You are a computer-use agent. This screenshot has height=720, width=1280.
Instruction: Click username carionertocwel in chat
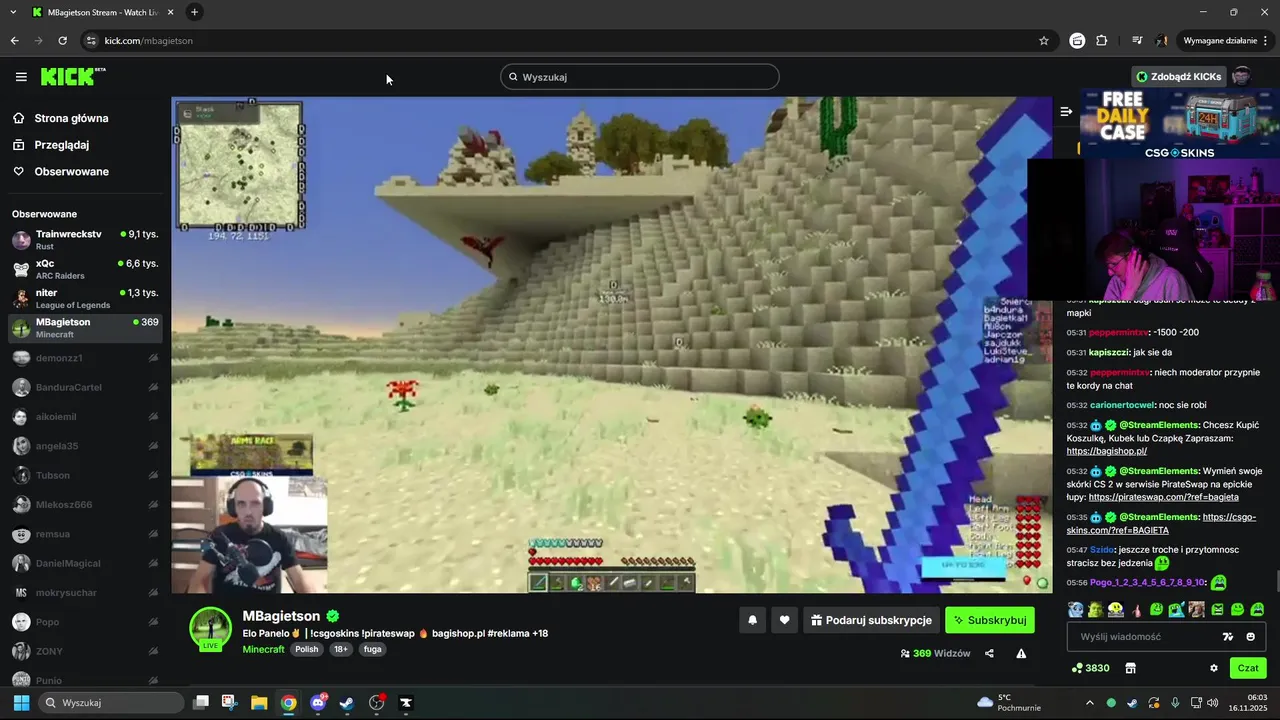(1123, 405)
